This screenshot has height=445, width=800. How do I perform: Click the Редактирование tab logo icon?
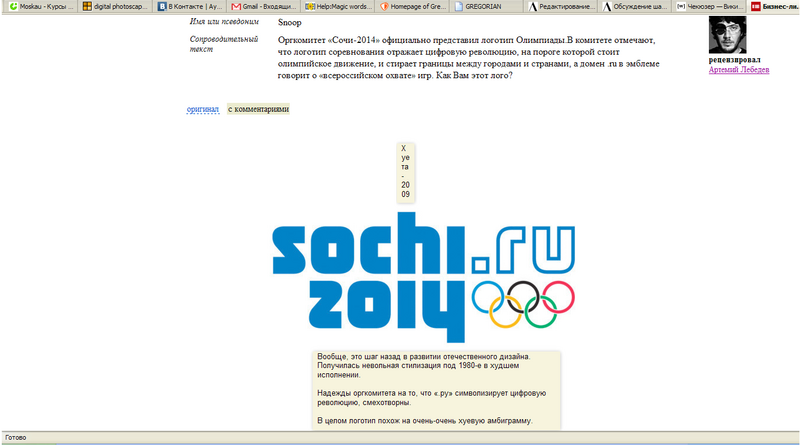click(533, 7)
